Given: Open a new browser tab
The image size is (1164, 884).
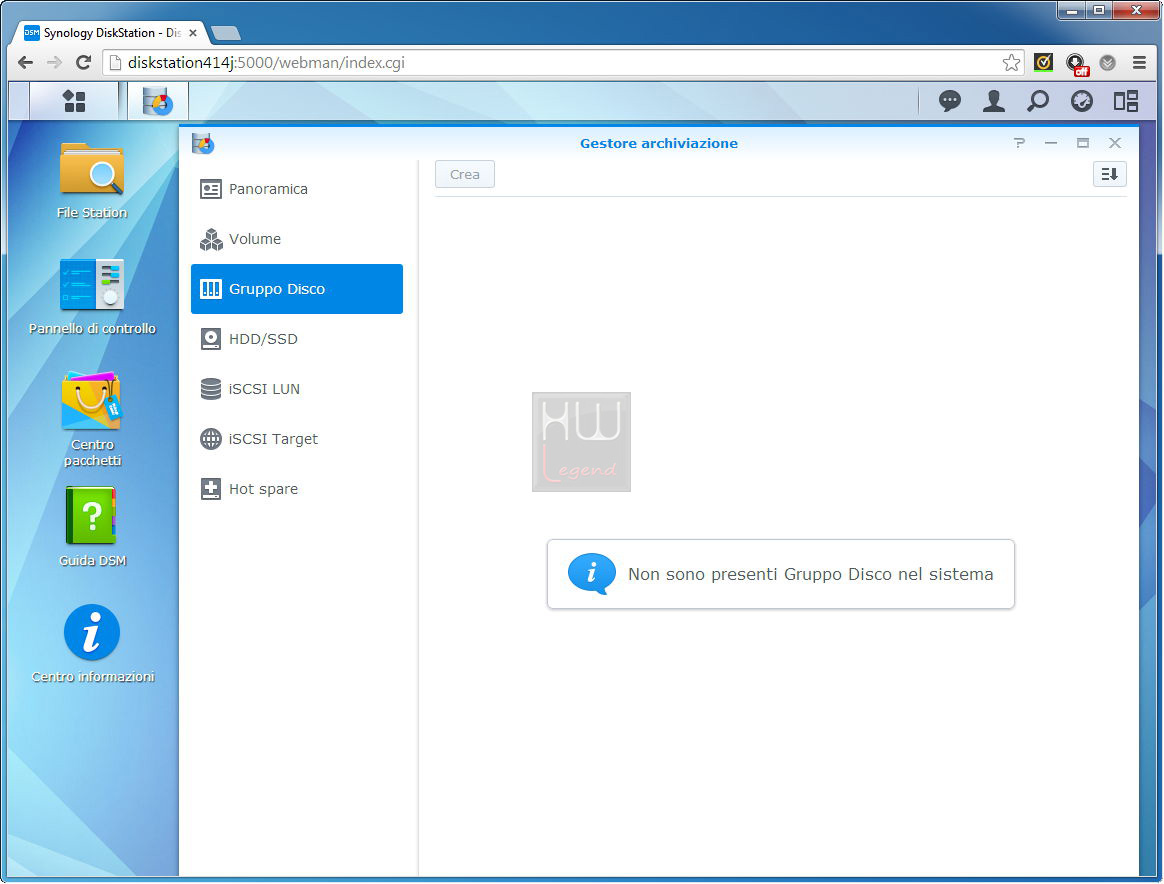Looking at the screenshot, I should point(226,33).
